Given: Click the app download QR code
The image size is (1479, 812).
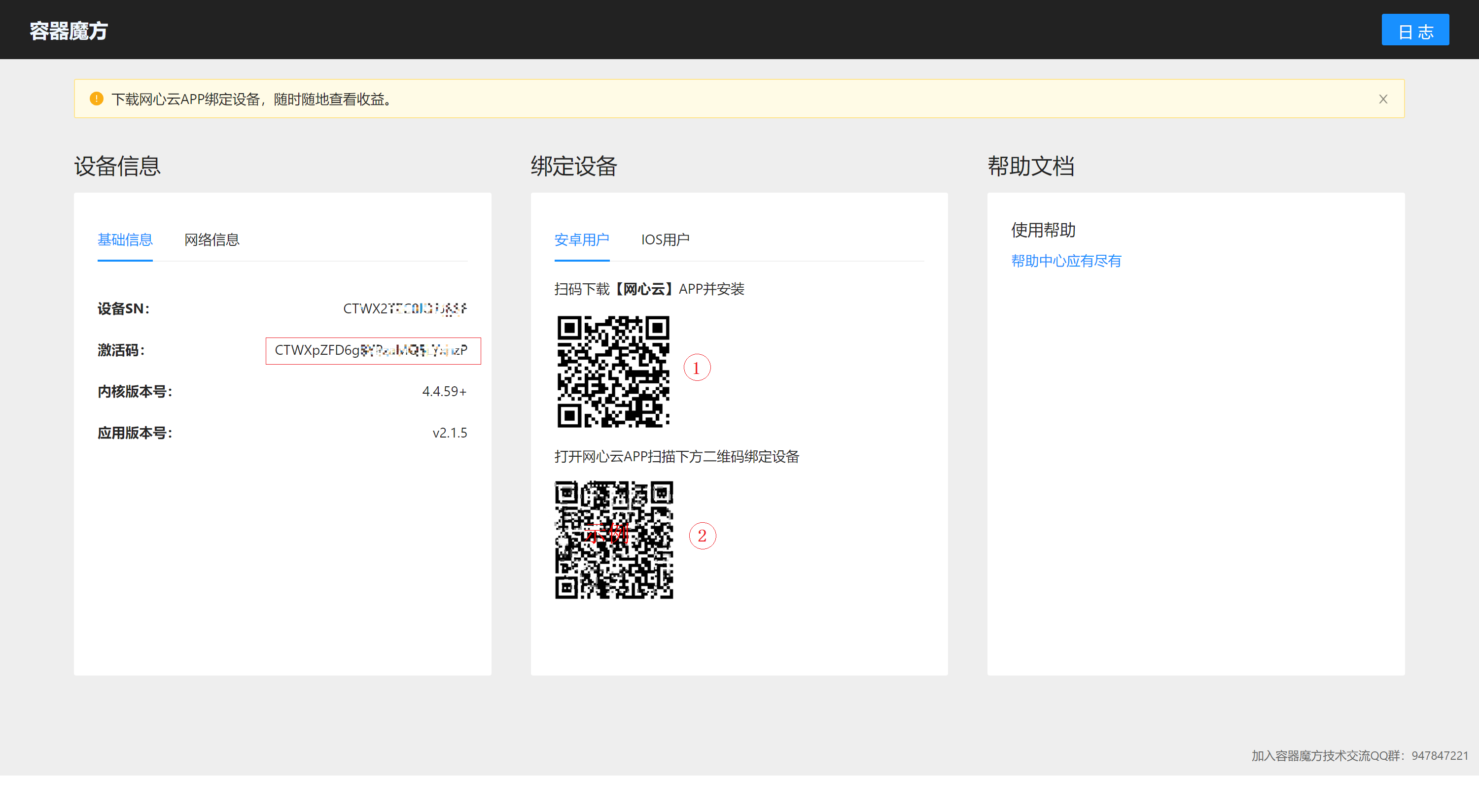Looking at the screenshot, I should [613, 372].
